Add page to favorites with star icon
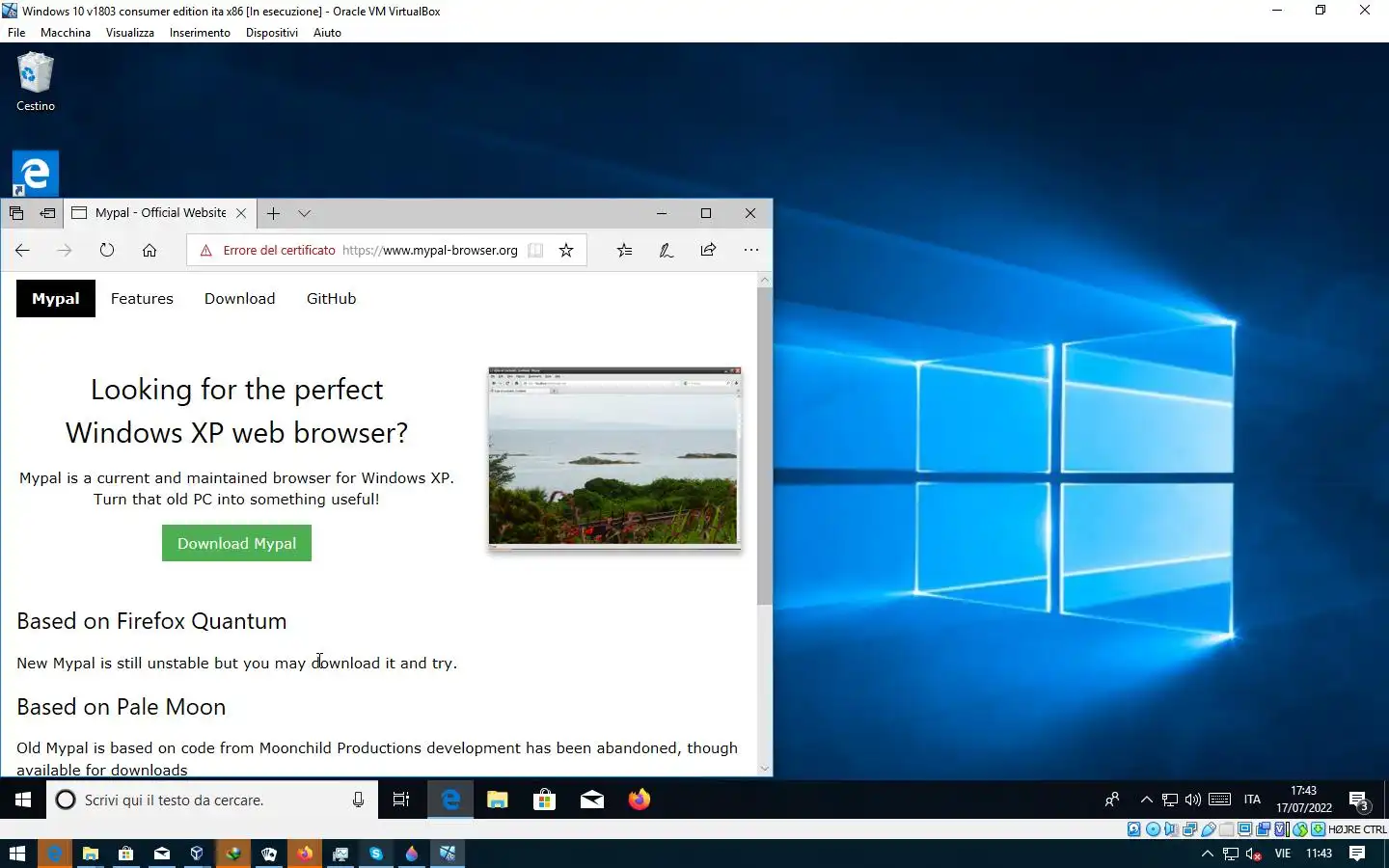The image size is (1389, 868). [566, 250]
